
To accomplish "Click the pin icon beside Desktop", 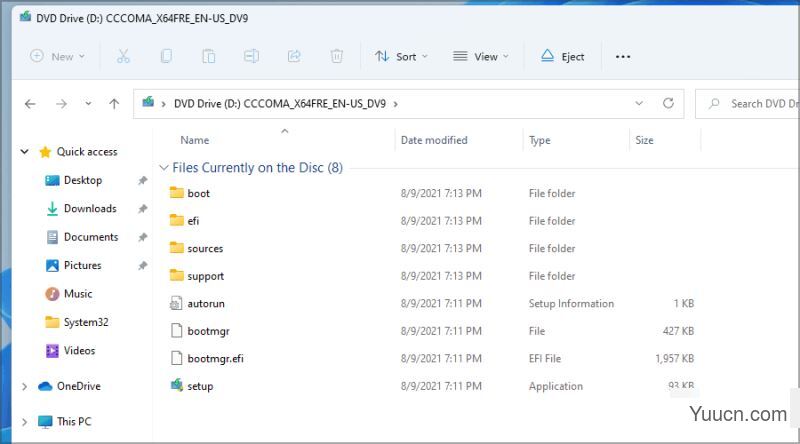I will 143,180.
